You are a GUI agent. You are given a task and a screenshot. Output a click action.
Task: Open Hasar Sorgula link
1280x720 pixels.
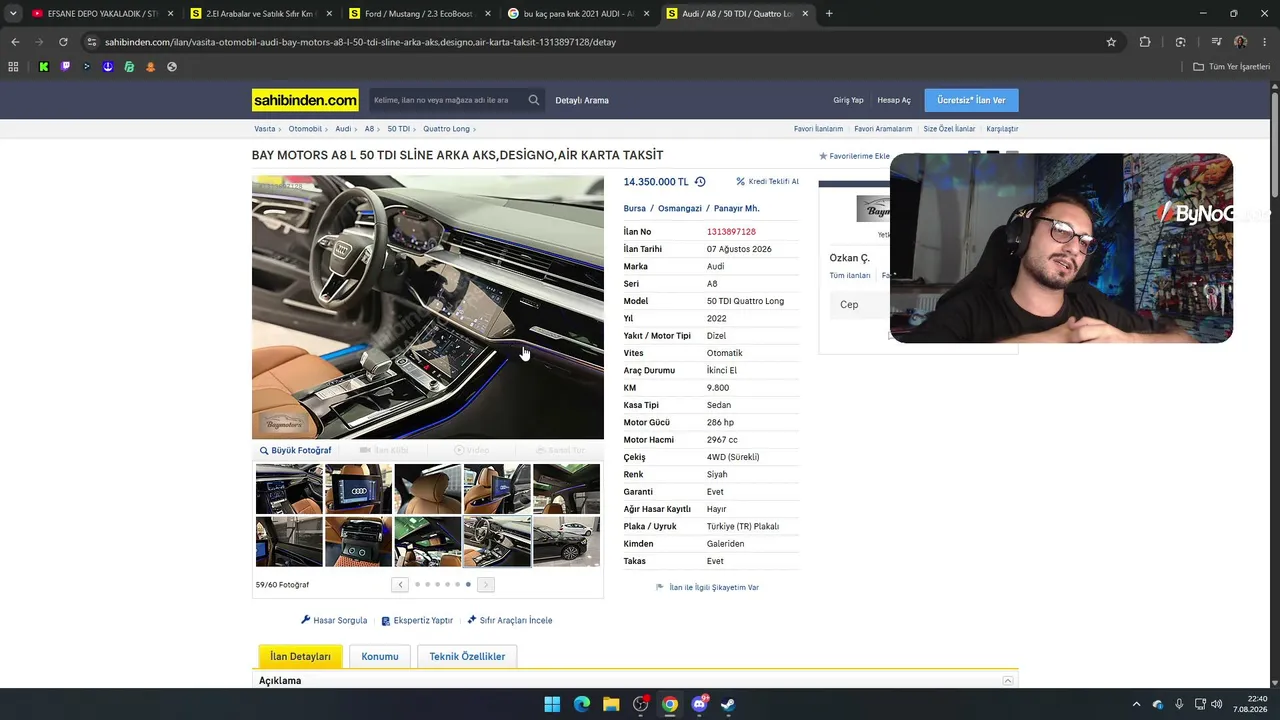click(x=334, y=620)
